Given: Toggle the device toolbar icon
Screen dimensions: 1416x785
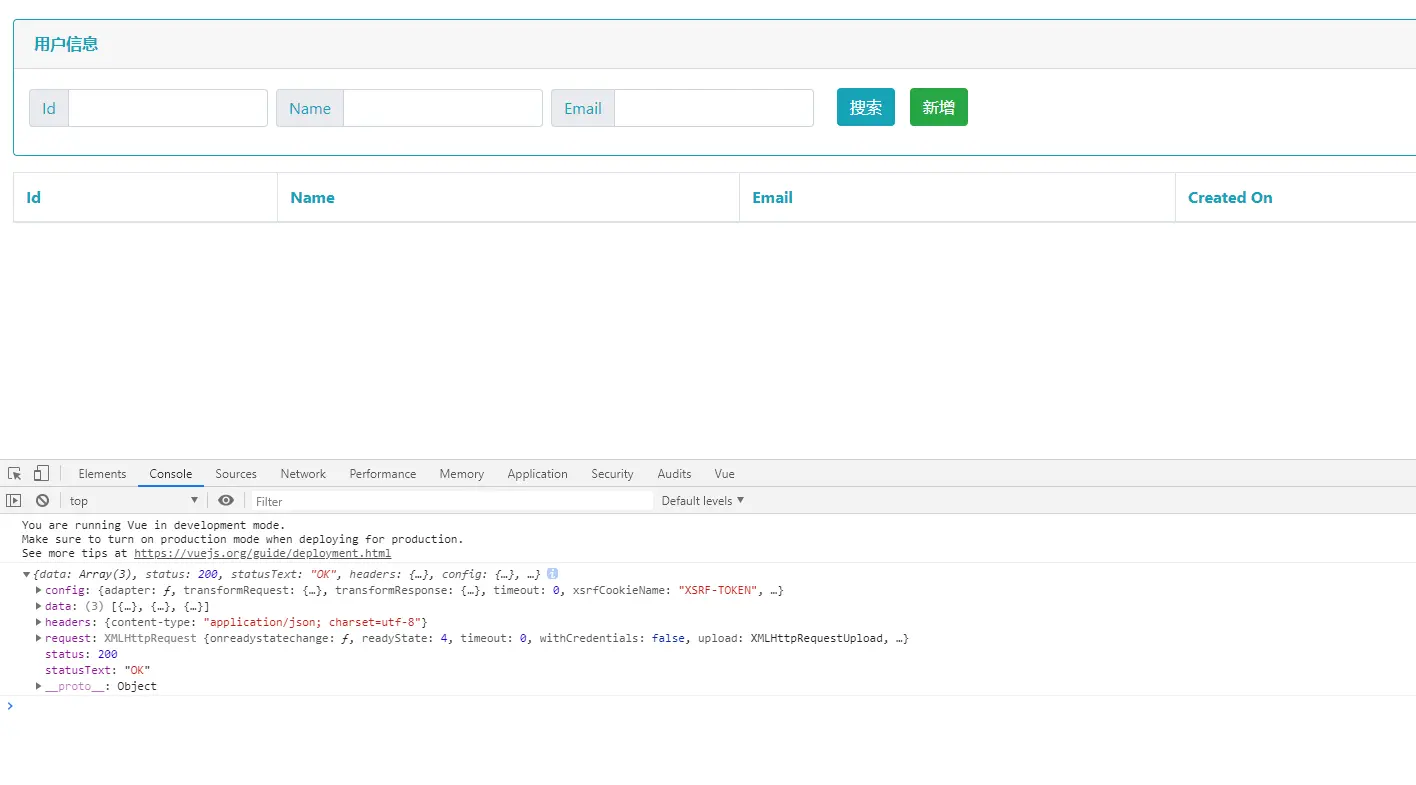Looking at the screenshot, I should (41, 474).
